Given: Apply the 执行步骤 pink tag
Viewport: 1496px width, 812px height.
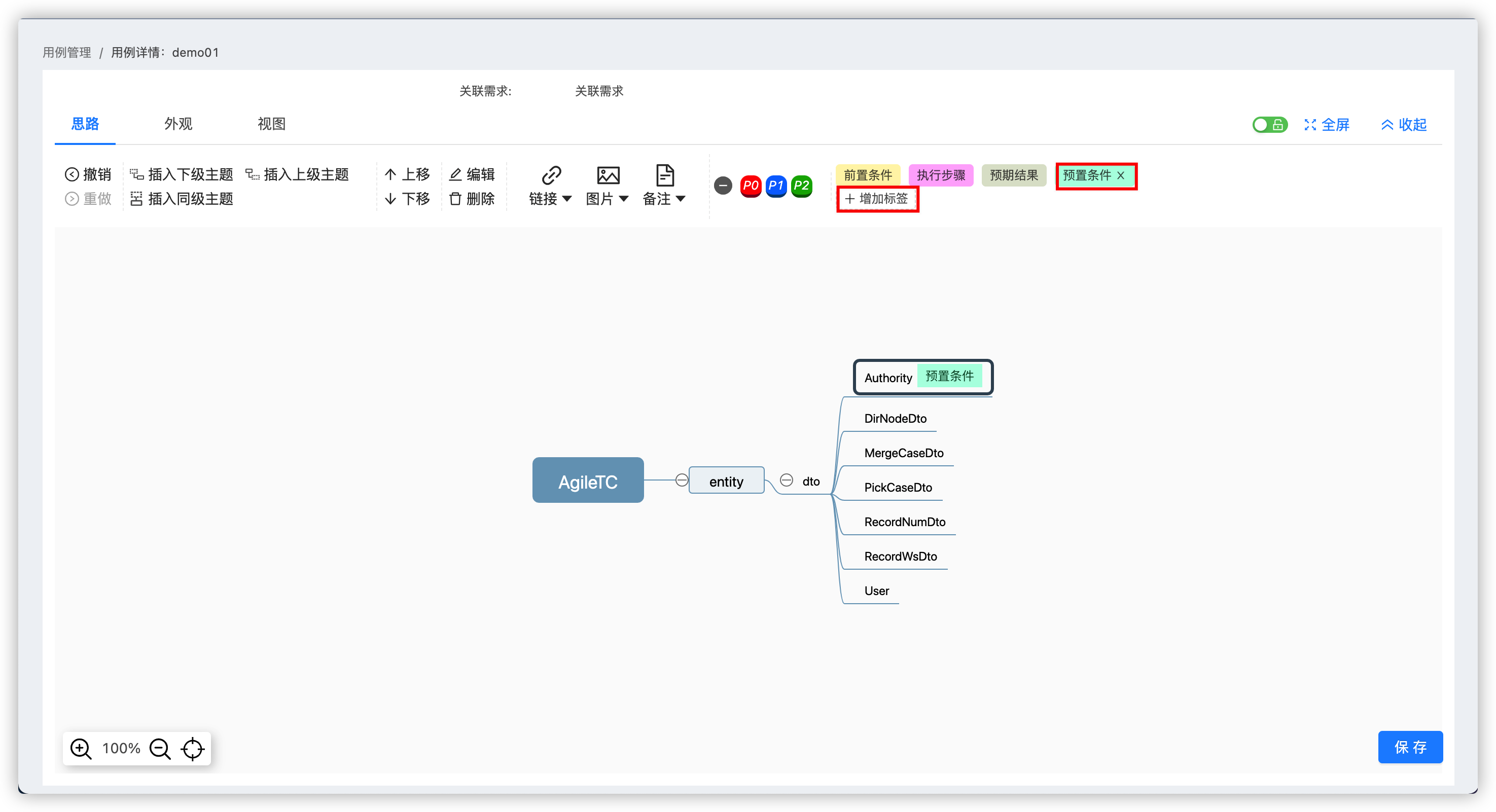Looking at the screenshot, I should 941,175.
